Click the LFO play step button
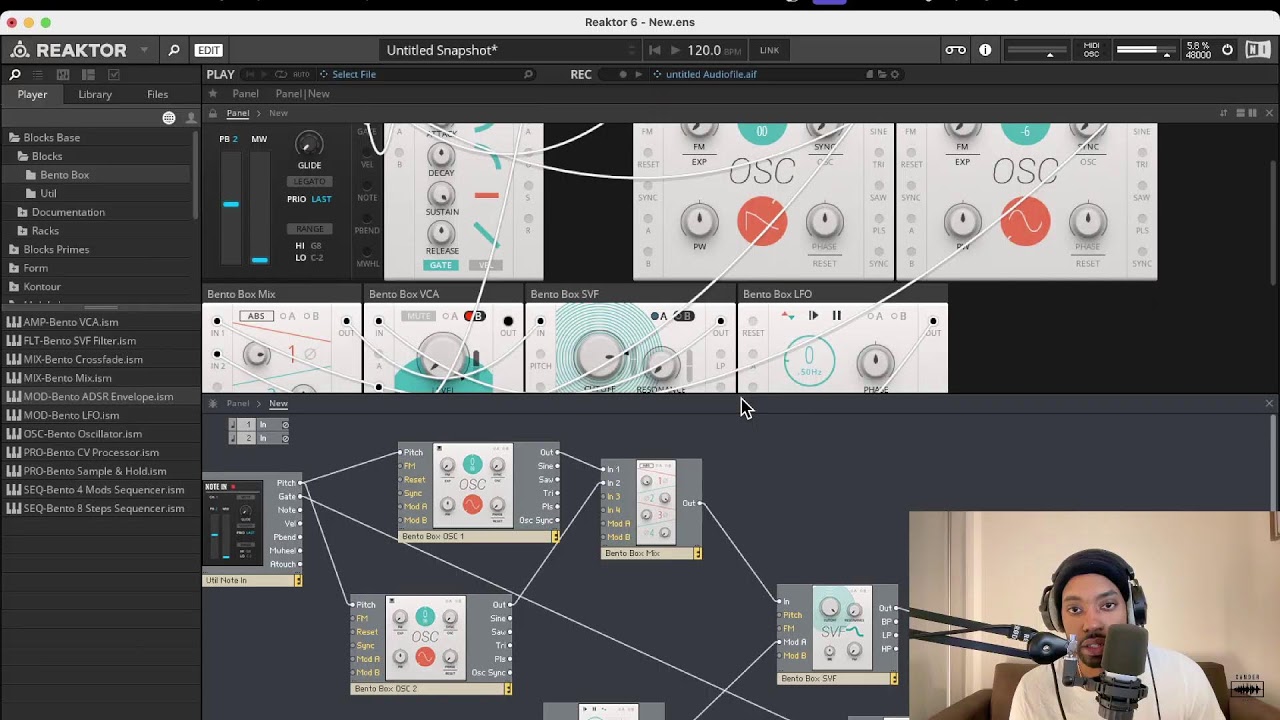Screen dimensions: 1280x720 (x=813, y=316)
